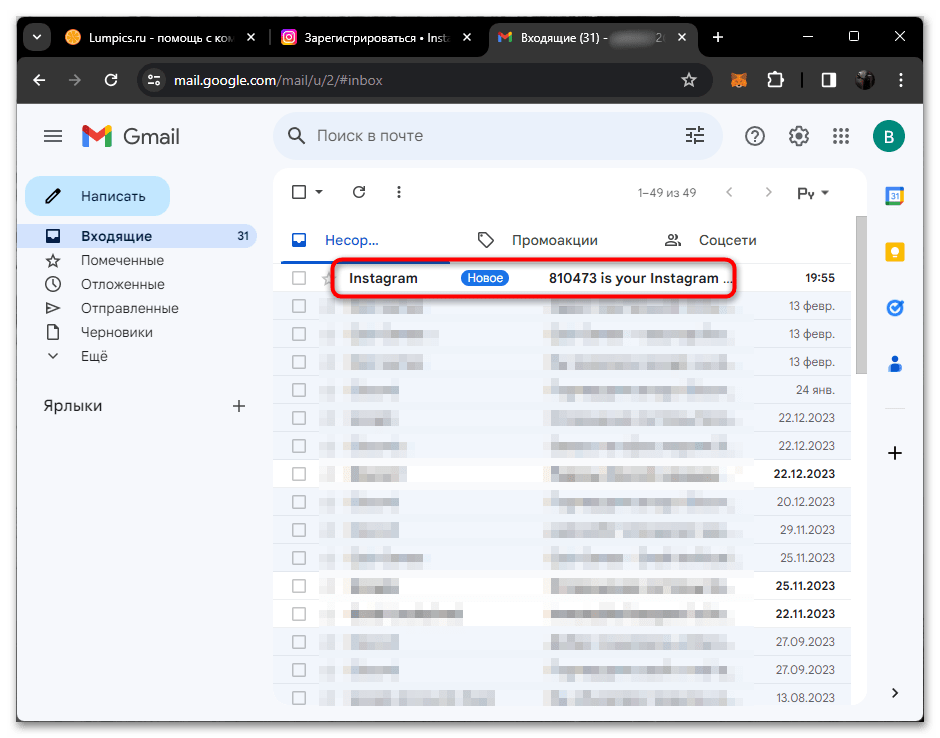
Task: Open input language Ру dropdown
Action: tap(813, 193)
